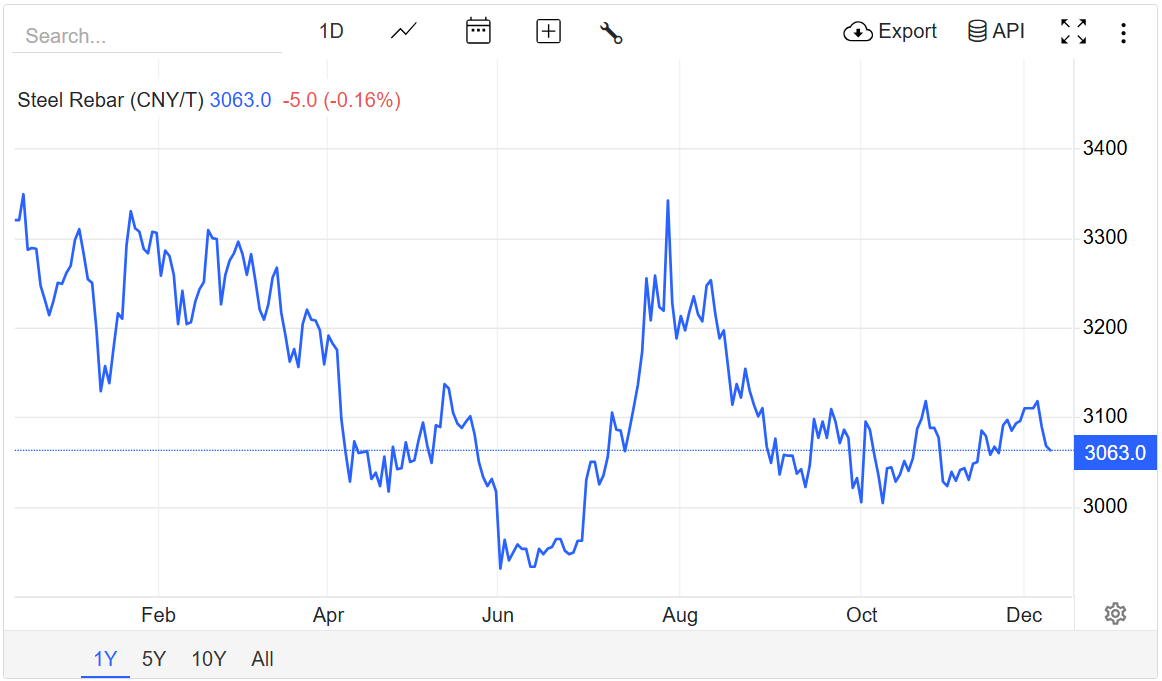Click the Steel Rebar (CNY/T) legend label
This screenshot has height=681, width=1162.
coord(110,100)
